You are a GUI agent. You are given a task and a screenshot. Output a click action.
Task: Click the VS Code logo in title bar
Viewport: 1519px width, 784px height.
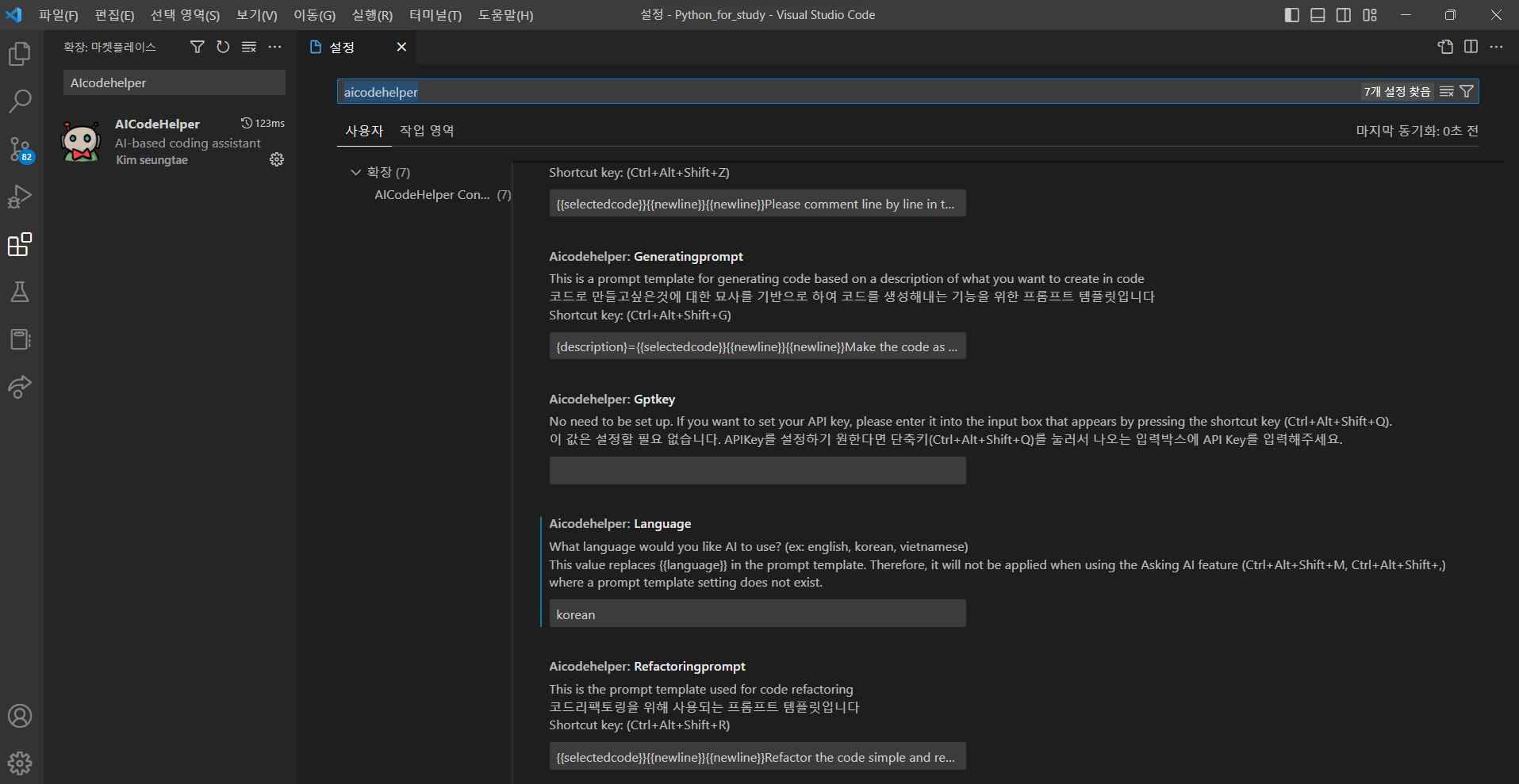[x=14, y=15]
